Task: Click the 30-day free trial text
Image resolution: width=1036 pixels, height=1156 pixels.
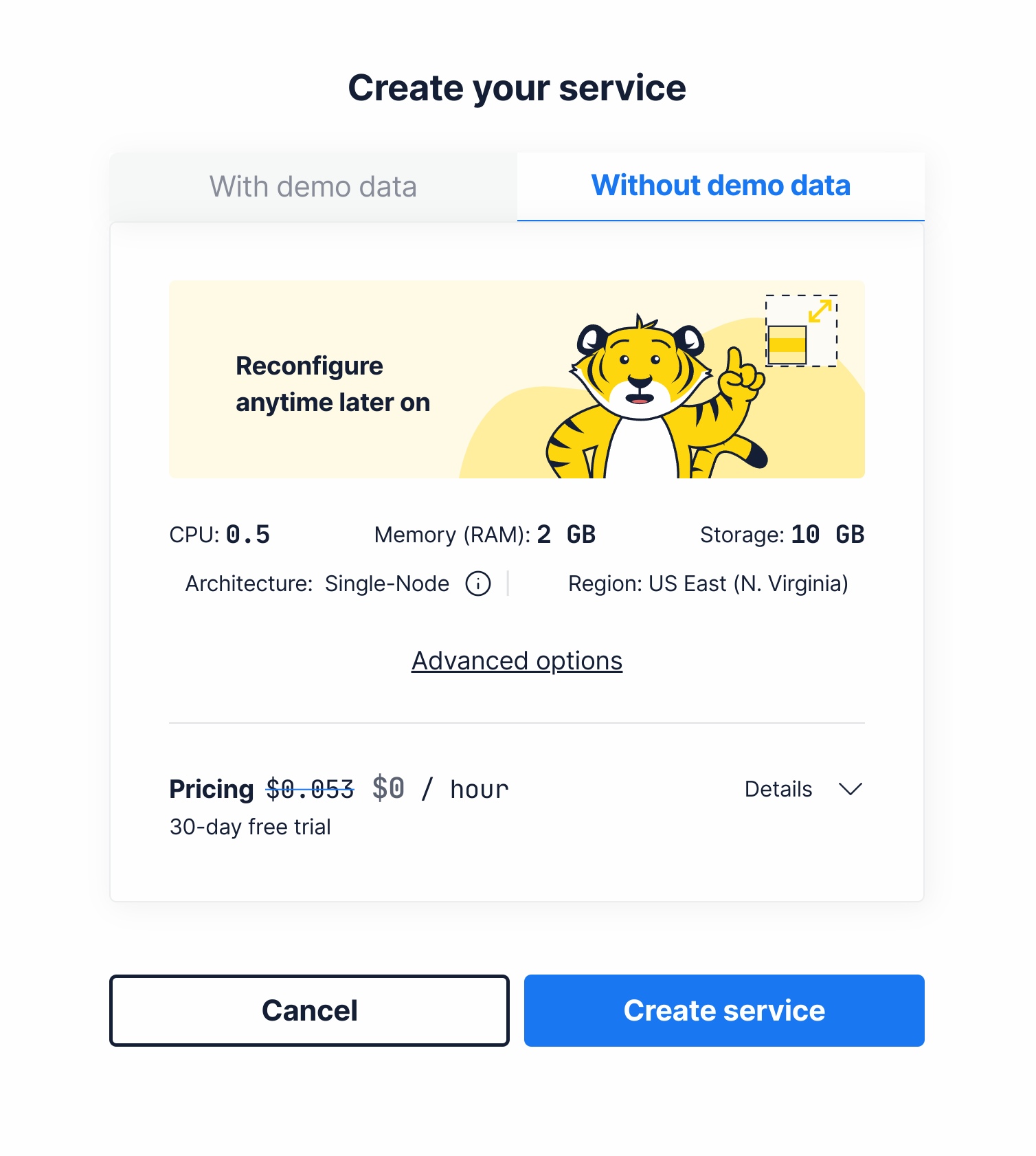Action: pos(250,827)
